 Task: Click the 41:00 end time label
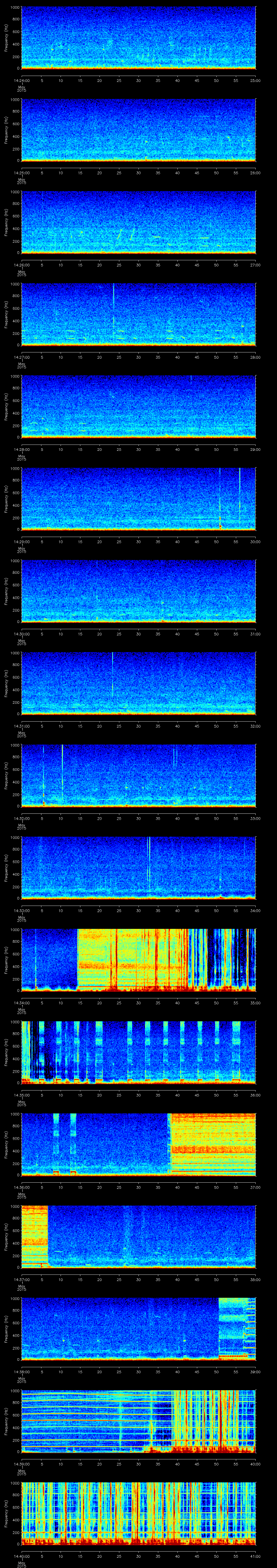(x=255, y=1556)
